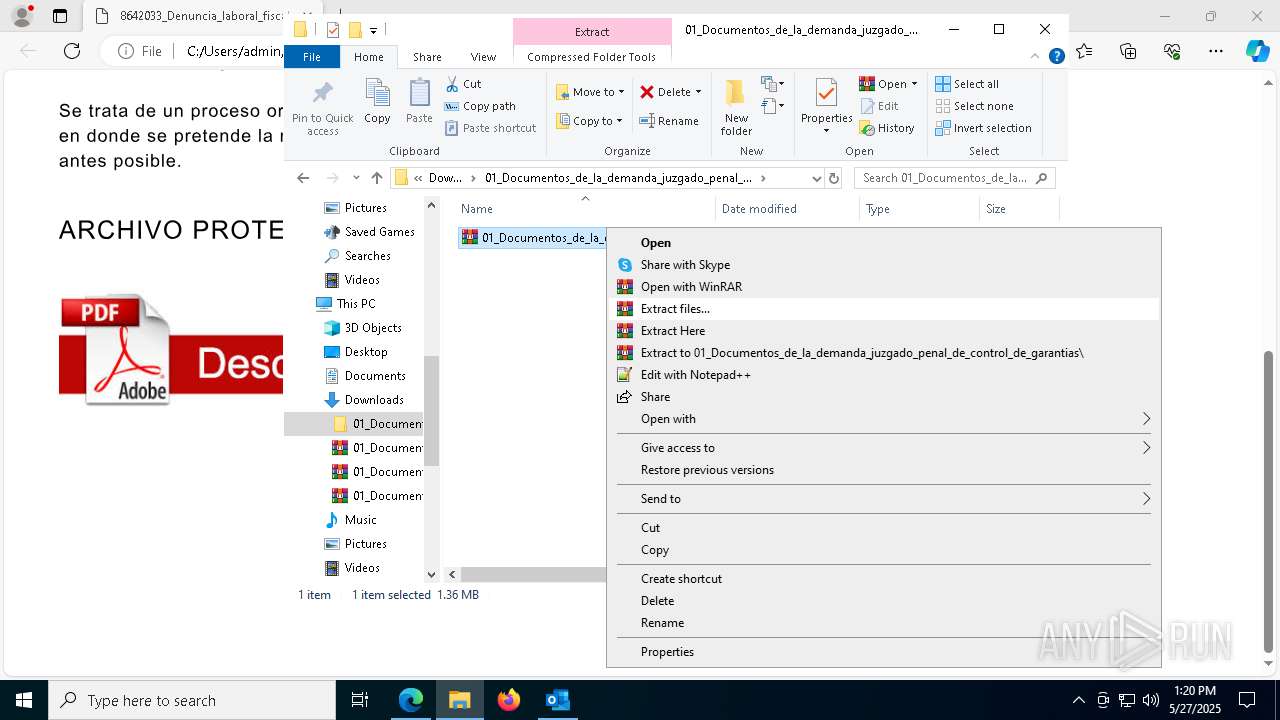This screenshot has width=1280, height=720.
Task: Expand the Send to submenu
Action: (x=883, y=499)
